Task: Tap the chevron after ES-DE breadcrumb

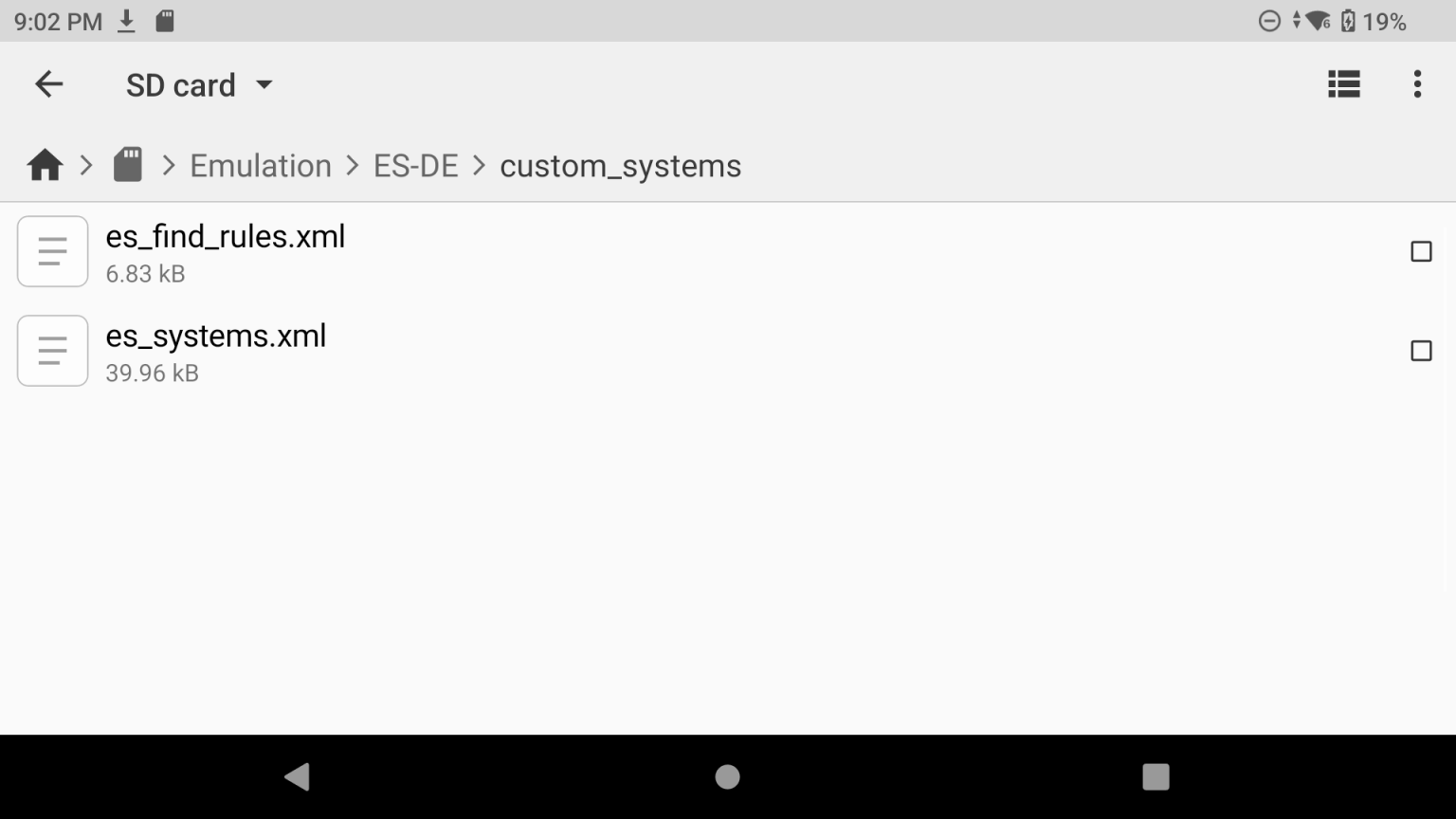Action: (482, 165)
